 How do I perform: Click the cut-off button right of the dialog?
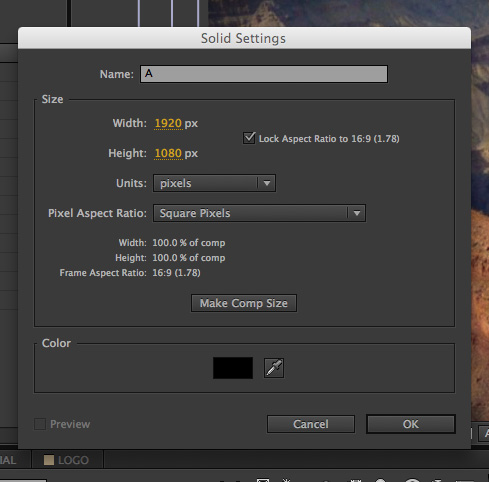[484, 433]
